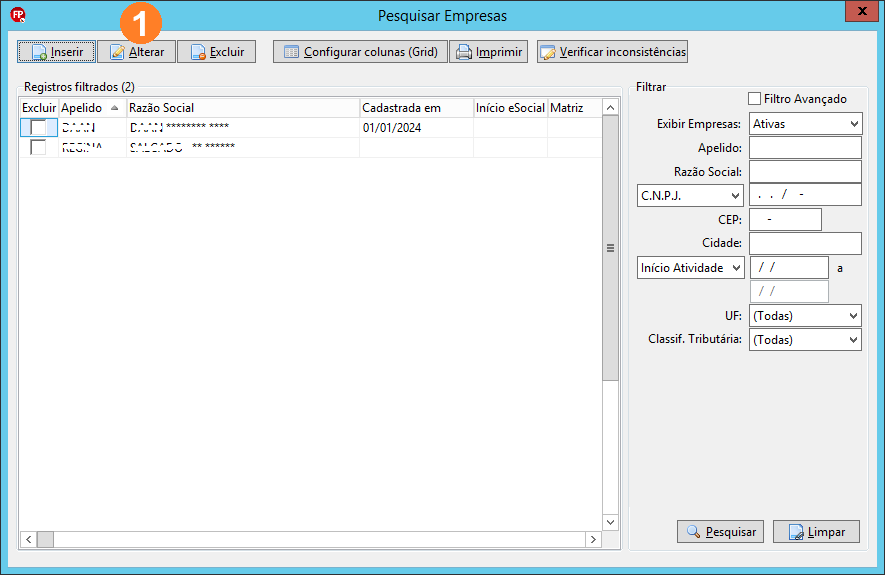Image resolution: width=885 pixels, height=575 pixels.
Task: Click the Inserir button icon
Action: click(39, 52)
